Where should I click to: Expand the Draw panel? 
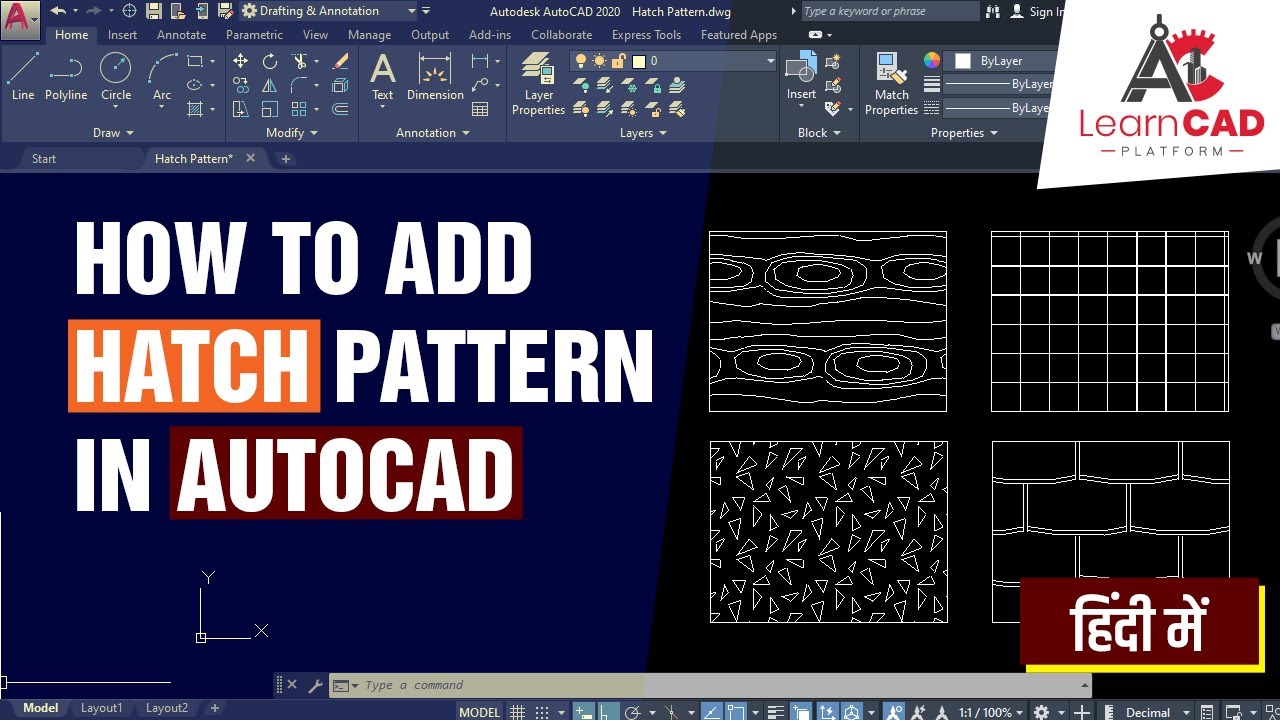tap(113, 133)
